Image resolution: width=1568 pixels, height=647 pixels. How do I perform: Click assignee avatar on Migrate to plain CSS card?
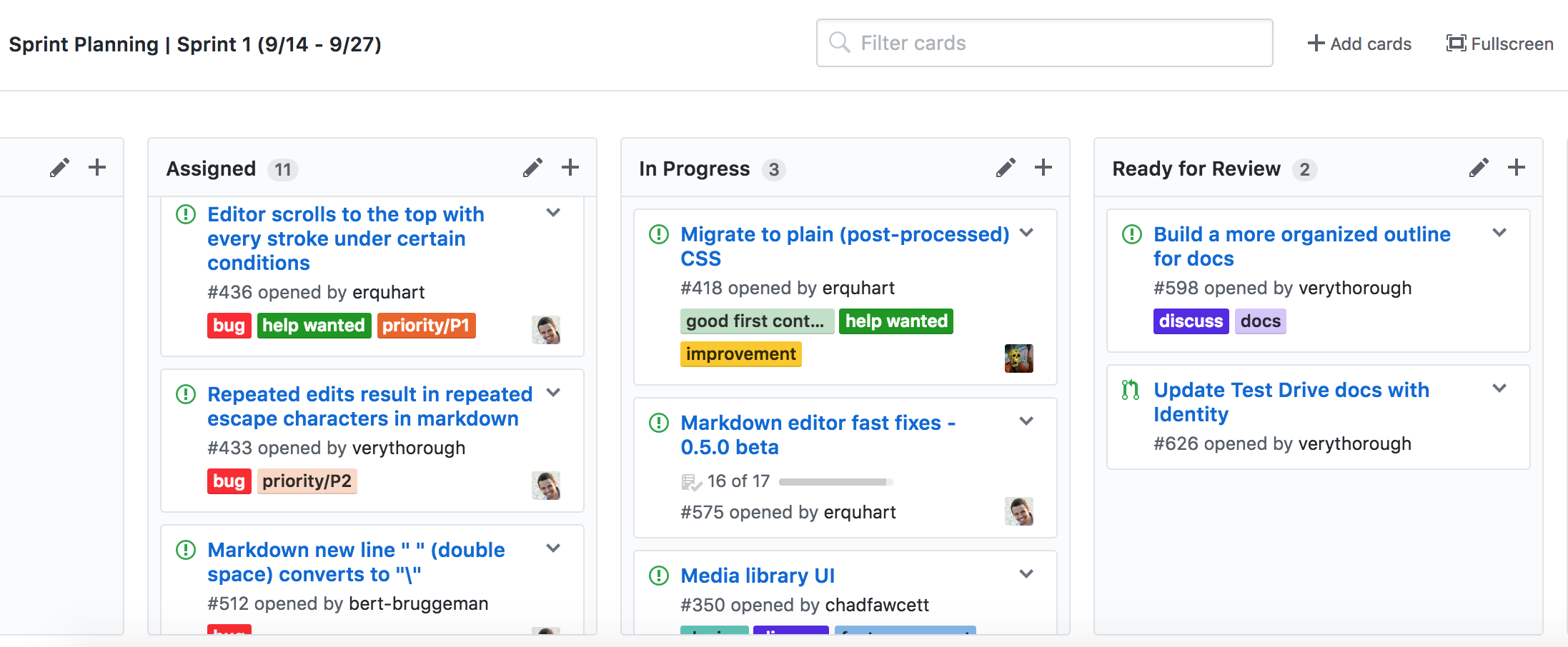pyautogui.click(x=1018, y=358)
